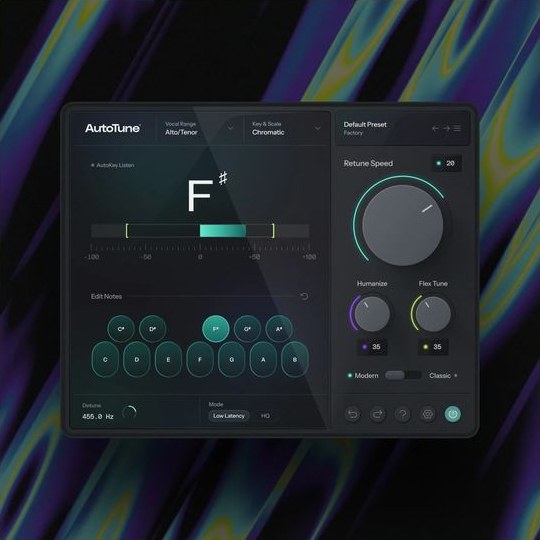
Task: Toggle the G# note key
Action: coord(247,329)
